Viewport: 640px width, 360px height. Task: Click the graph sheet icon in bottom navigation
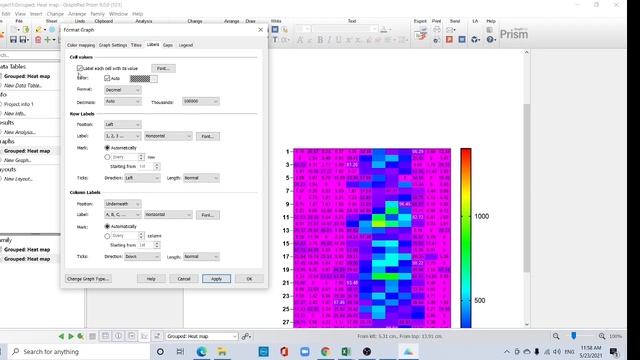[144, 336]
